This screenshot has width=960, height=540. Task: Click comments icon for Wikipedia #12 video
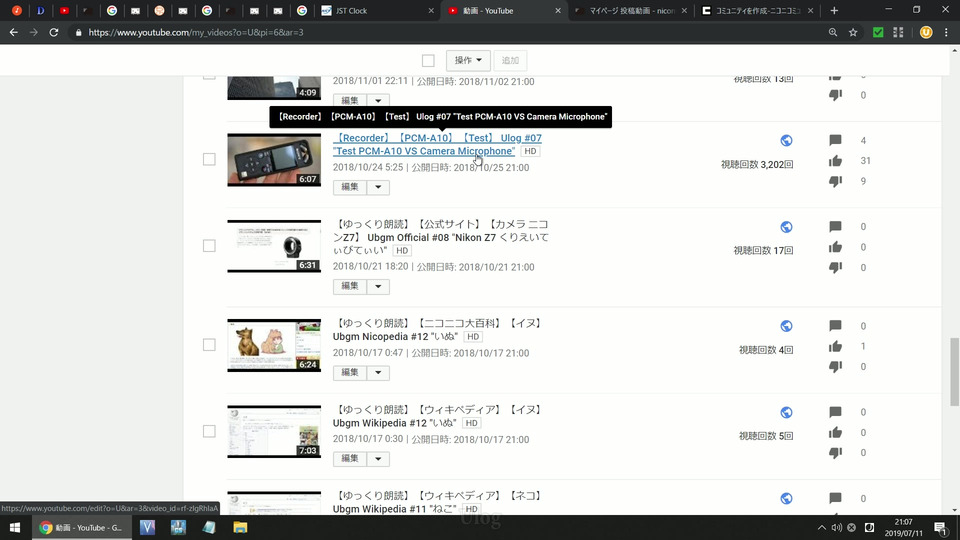click(835, 412)
